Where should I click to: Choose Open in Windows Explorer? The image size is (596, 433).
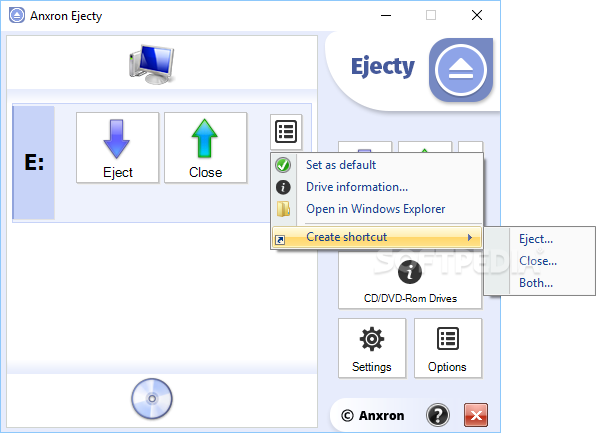[377, 209]
